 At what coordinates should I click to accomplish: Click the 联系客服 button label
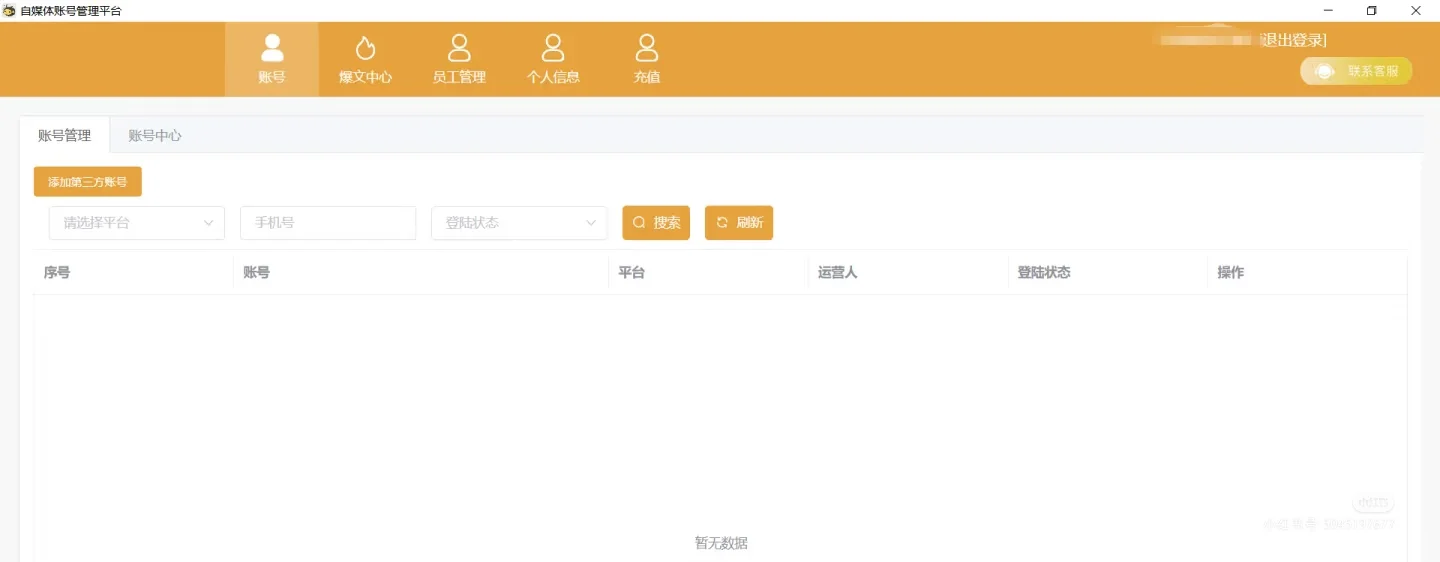tap(1373, 71)
